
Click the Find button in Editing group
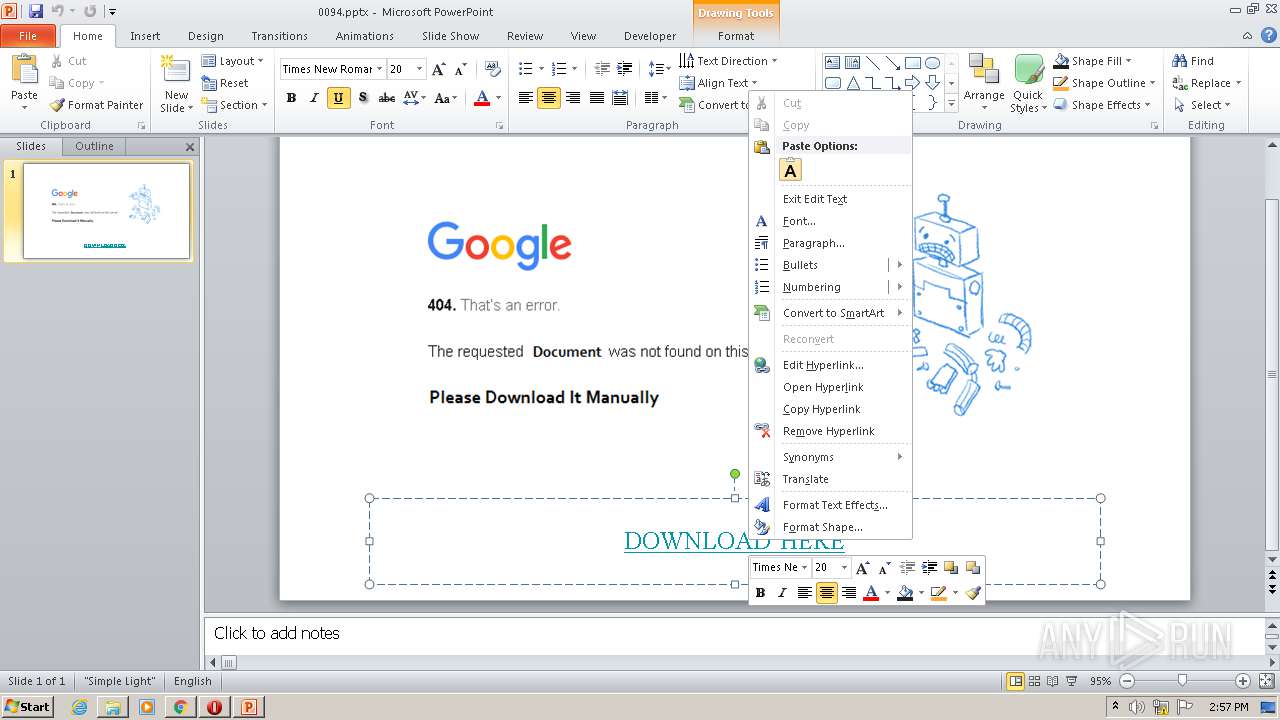click(1193, 61)
